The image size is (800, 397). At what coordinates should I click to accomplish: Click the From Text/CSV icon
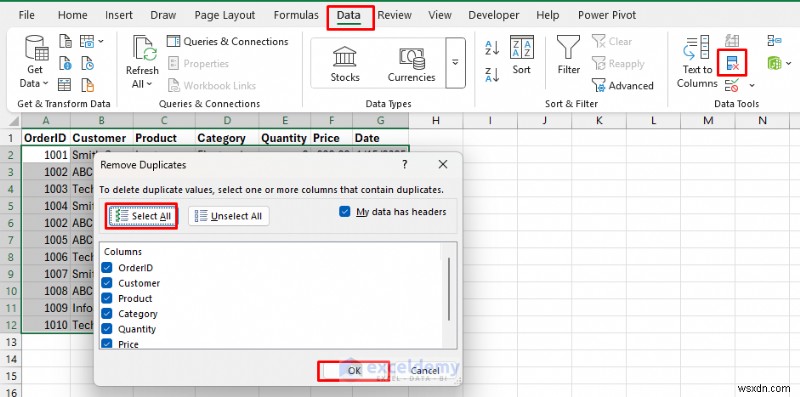(65, 41)
